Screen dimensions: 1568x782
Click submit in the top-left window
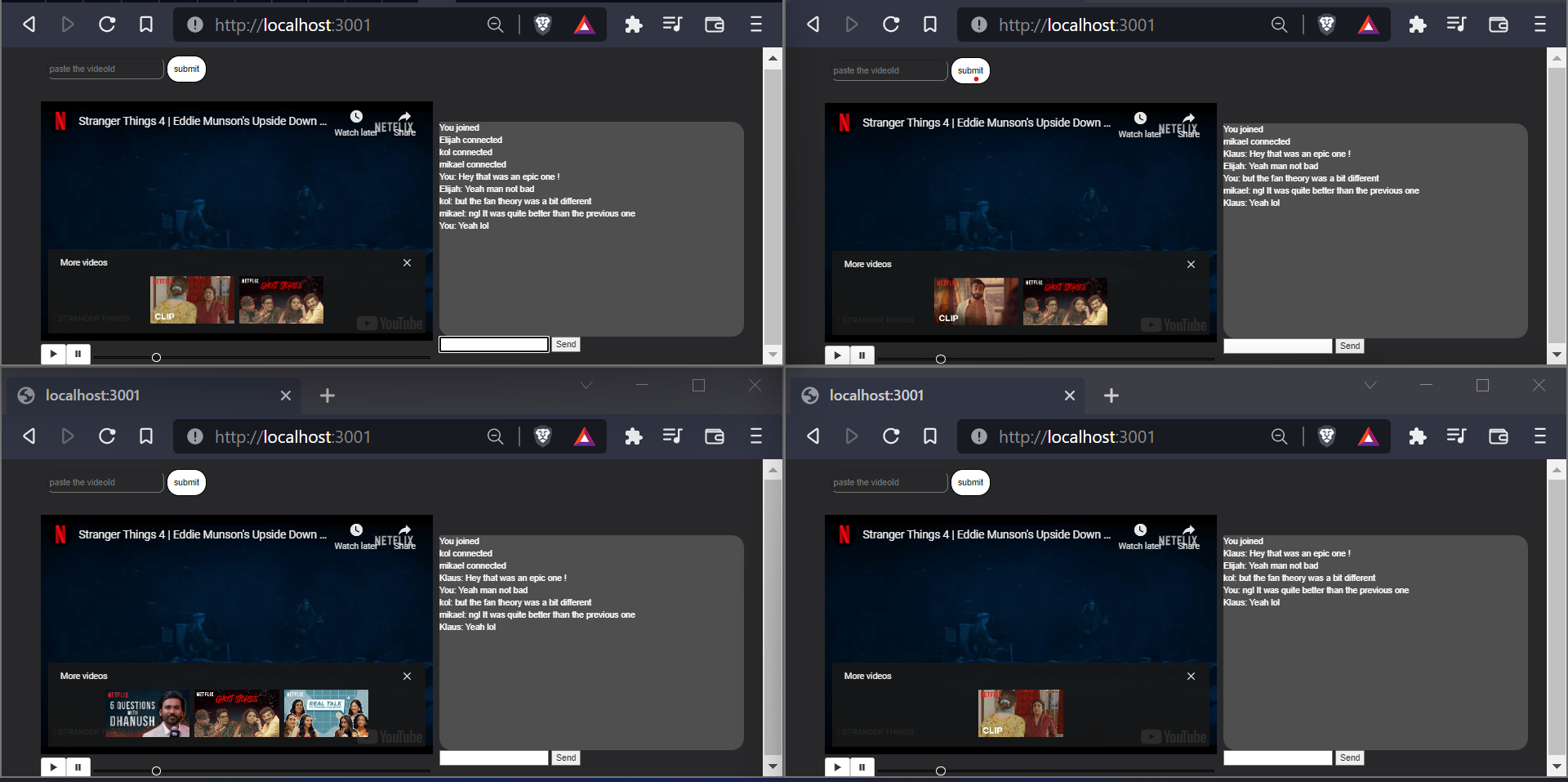point(186,69)
